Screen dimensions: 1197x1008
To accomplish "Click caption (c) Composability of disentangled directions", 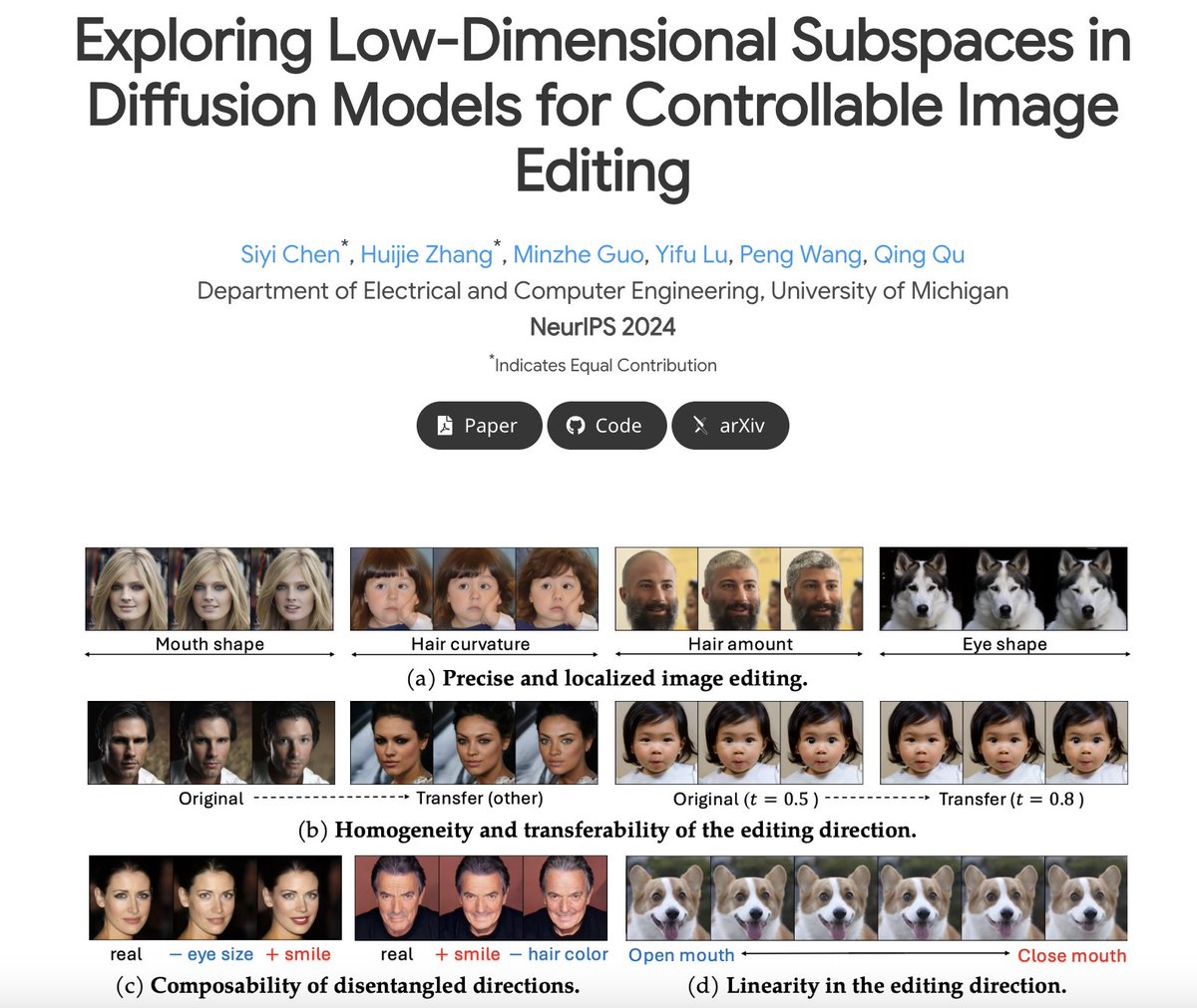I will (348, 985).
